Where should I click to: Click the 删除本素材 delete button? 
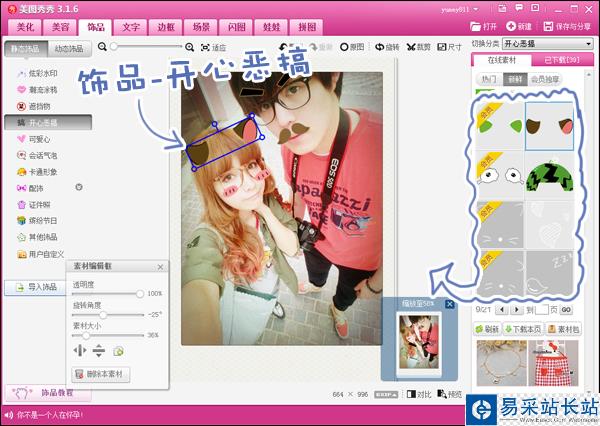point(101,374)
